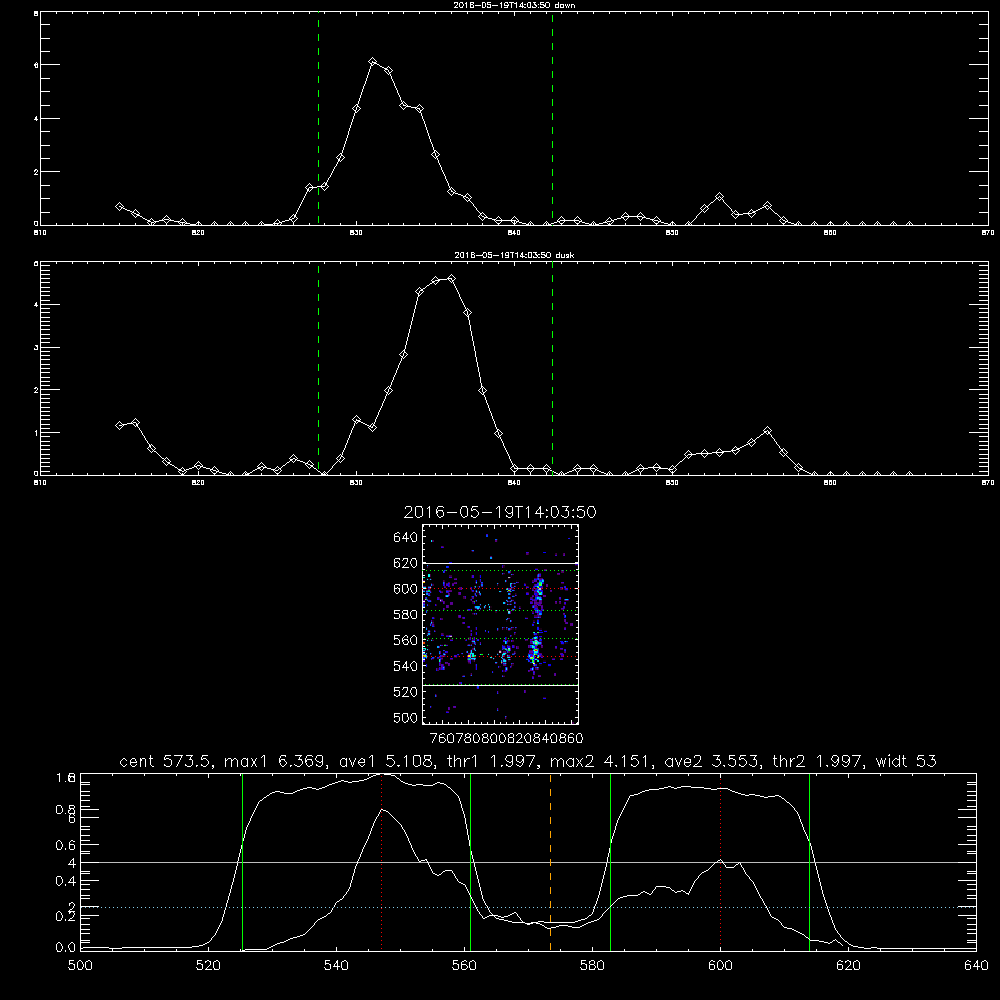Click the 520 label on heatmap y-axis
Image resolution: width=1000 pixels, height=1000 pixels.
click(406, 692)
